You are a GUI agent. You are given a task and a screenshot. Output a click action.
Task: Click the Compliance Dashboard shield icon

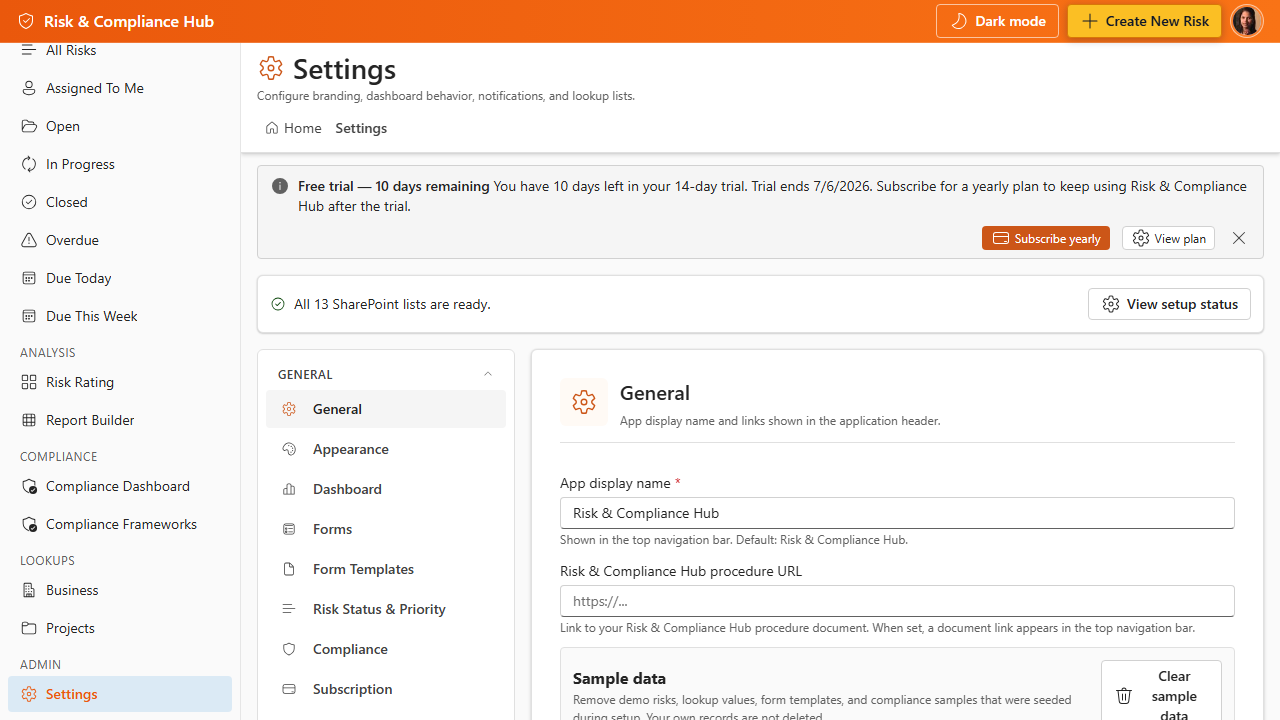[29, 486]
